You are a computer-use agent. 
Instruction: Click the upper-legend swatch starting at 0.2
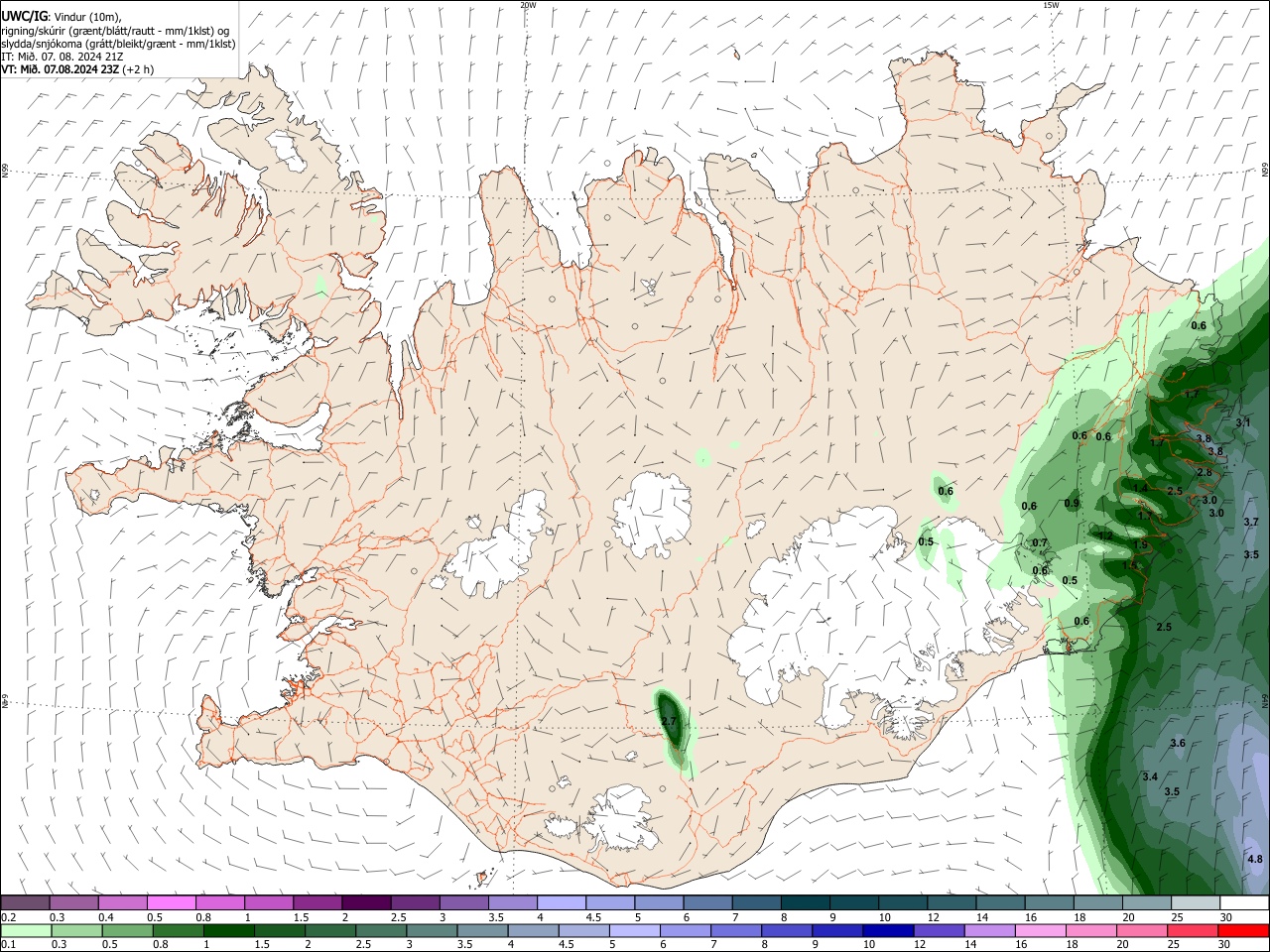coord(25,902)
